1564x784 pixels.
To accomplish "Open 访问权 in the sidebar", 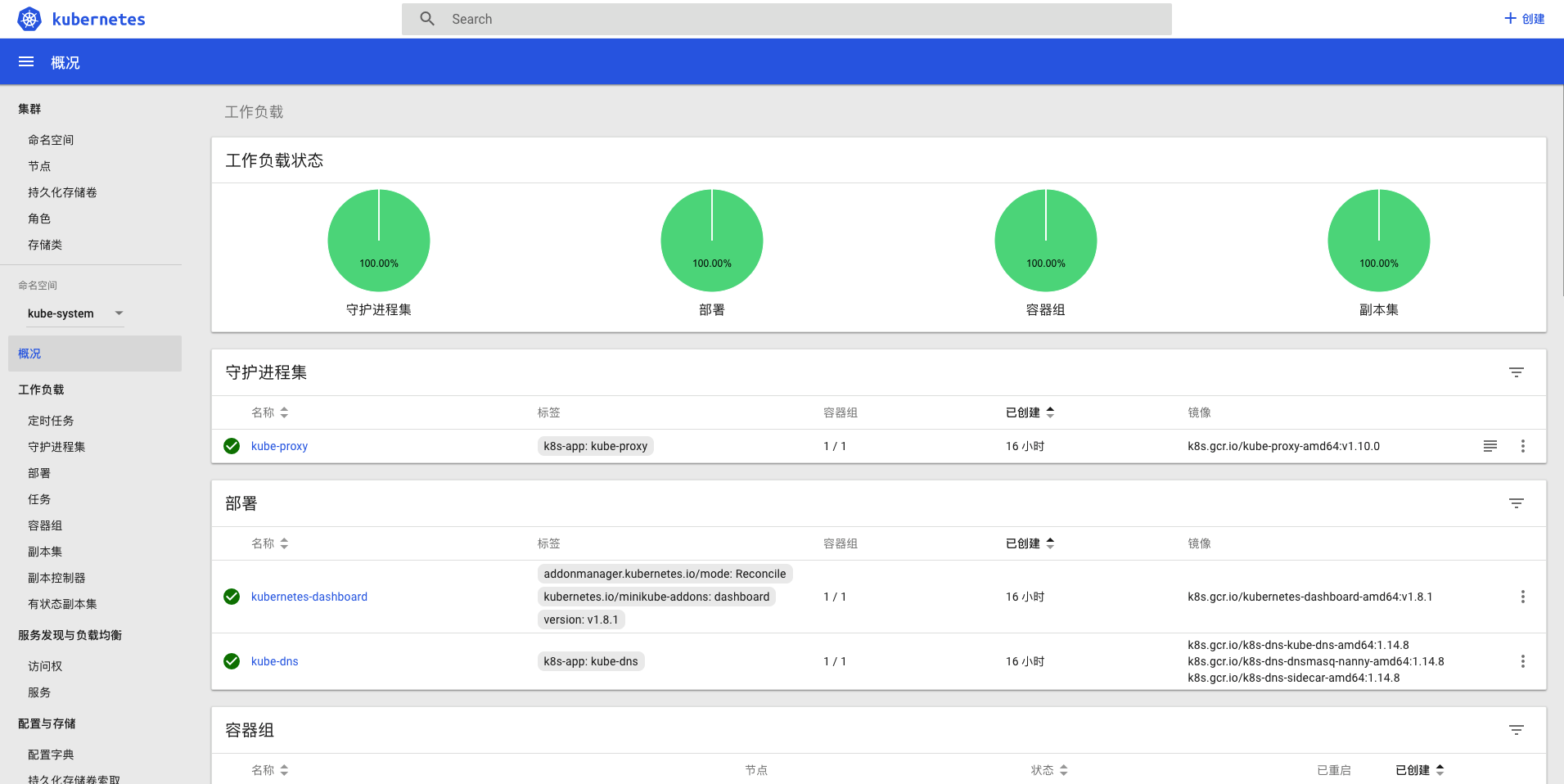I will pos(45,666).
